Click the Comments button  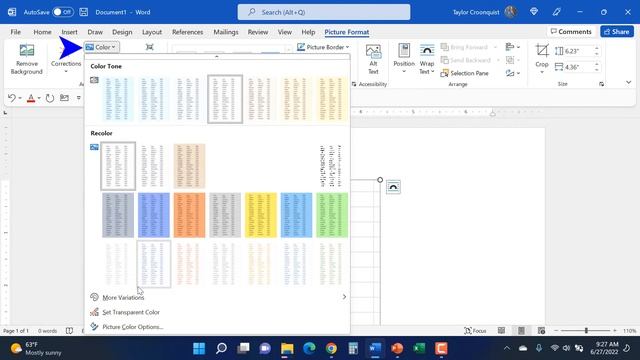pyautogui.click(x=571, y=31)
